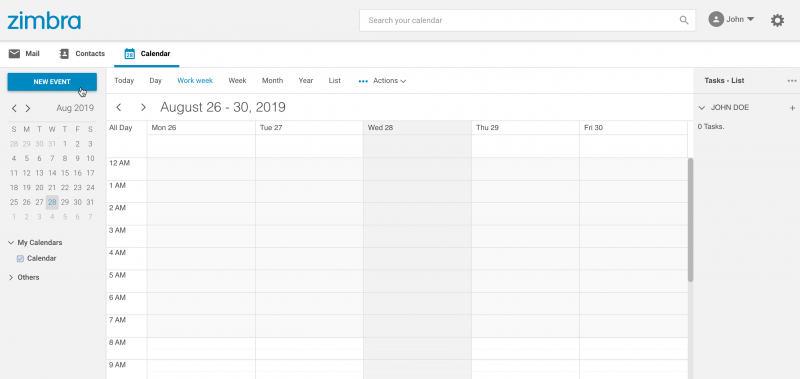800x379 pixels.
Task: Switch to the Mail tab
Action: (24, 54)
